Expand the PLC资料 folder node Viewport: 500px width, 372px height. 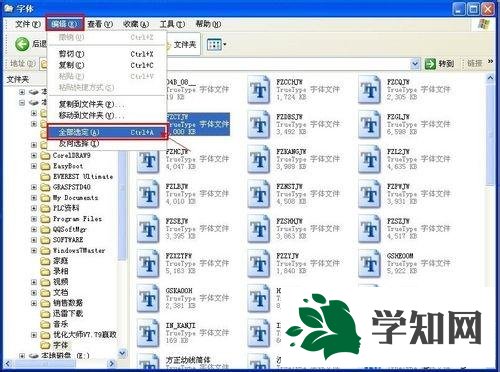(x=34, y=208)
